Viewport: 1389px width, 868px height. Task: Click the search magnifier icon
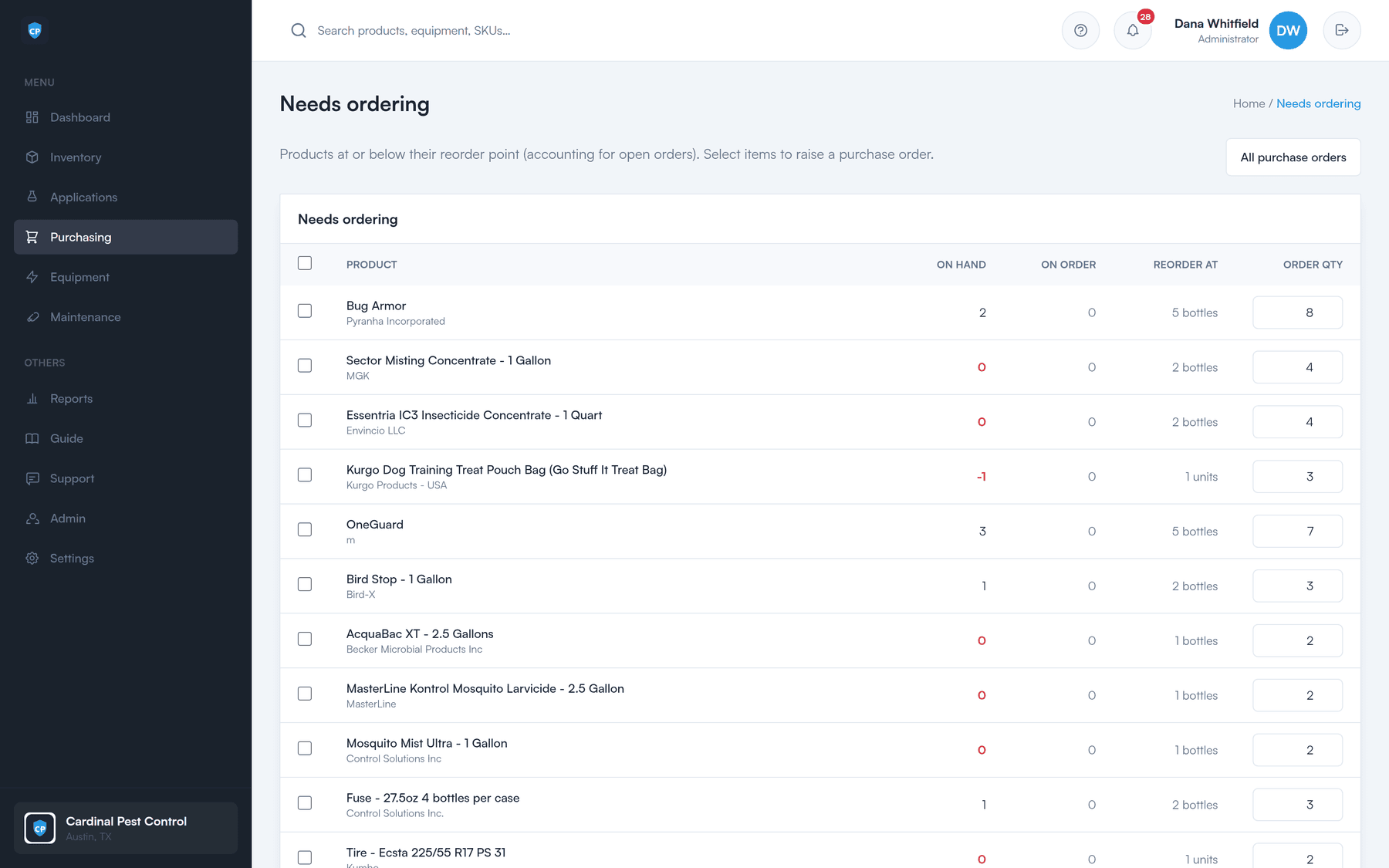click(298, 31)
